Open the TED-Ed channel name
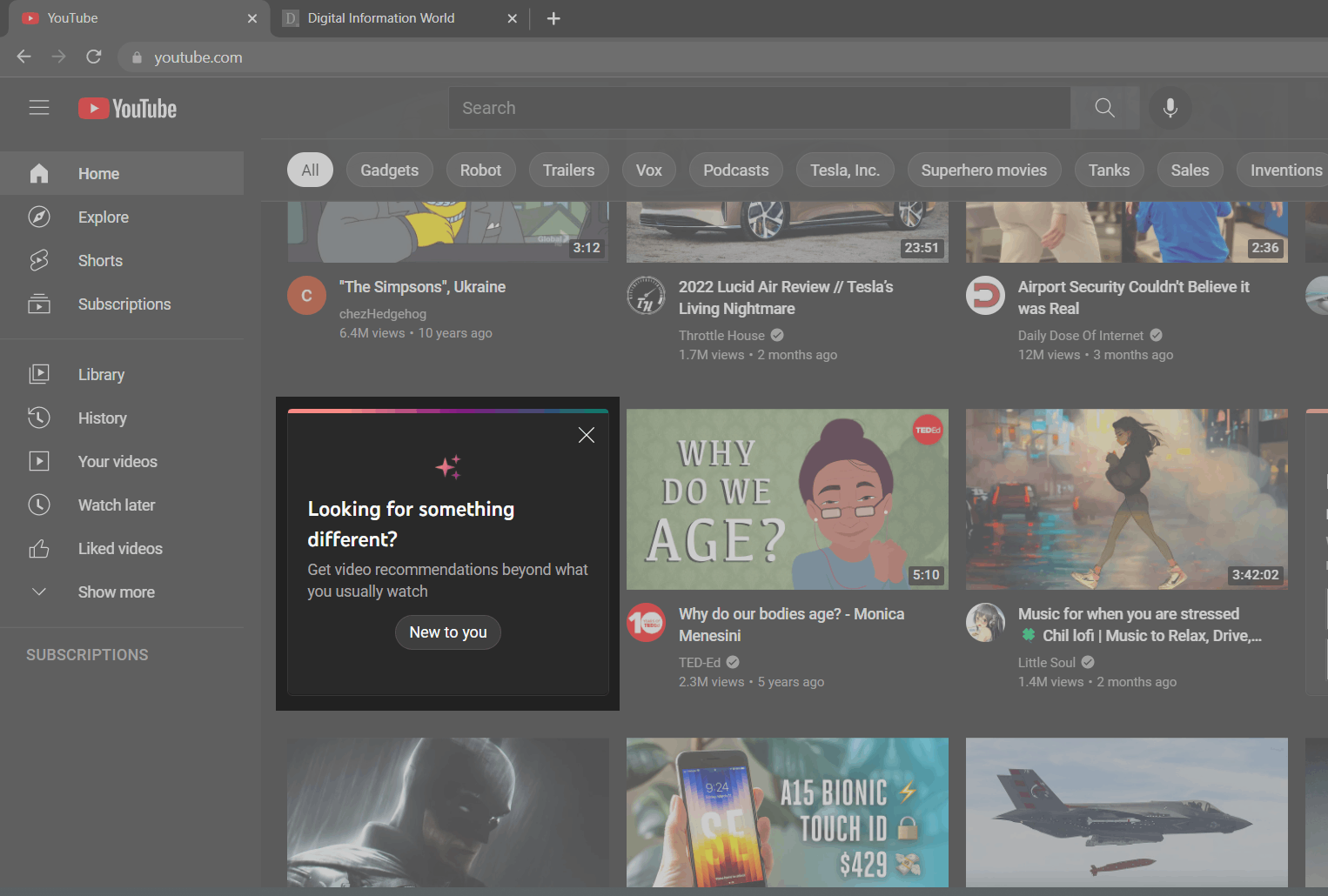The width and height of the screenshot is (1328, 896). coord(700,663)
